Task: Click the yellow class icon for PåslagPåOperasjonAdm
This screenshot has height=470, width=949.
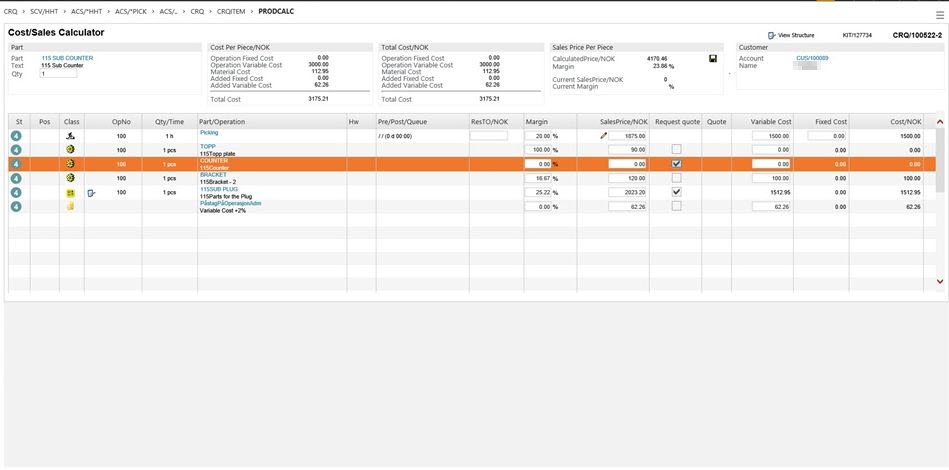Action: tap(70, 207)
